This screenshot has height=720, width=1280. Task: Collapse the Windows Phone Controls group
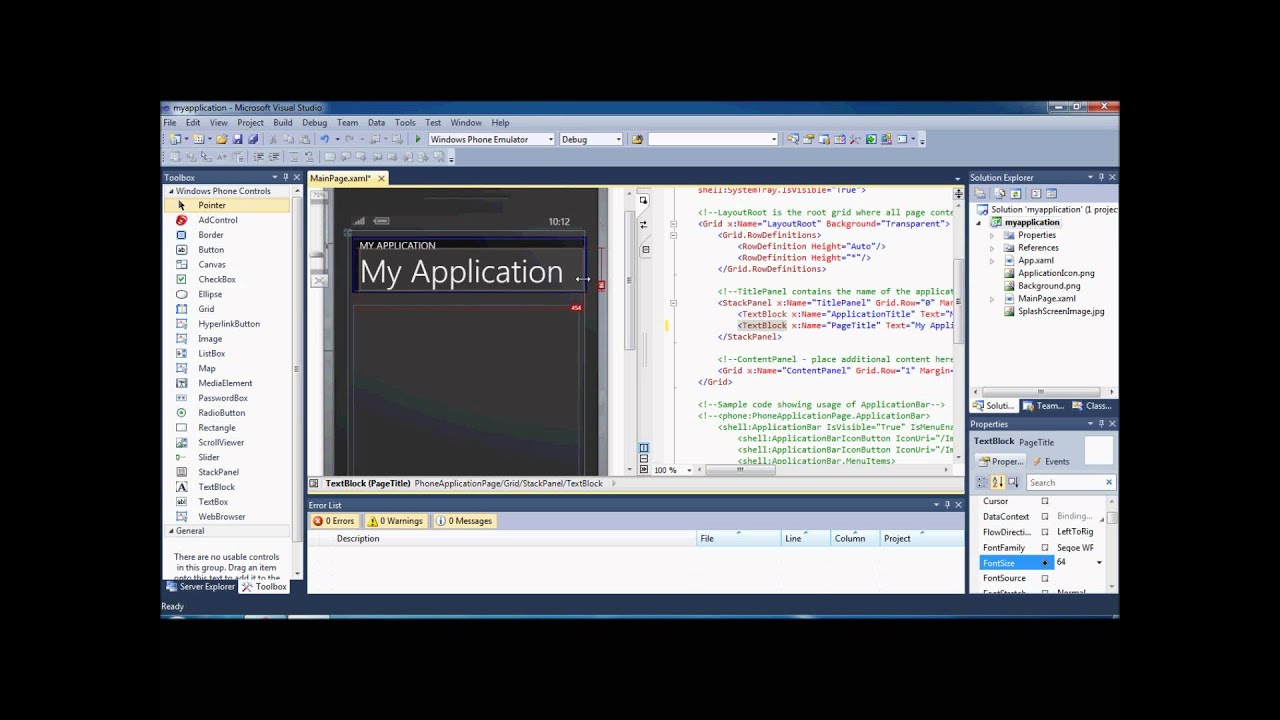[171, 191]
